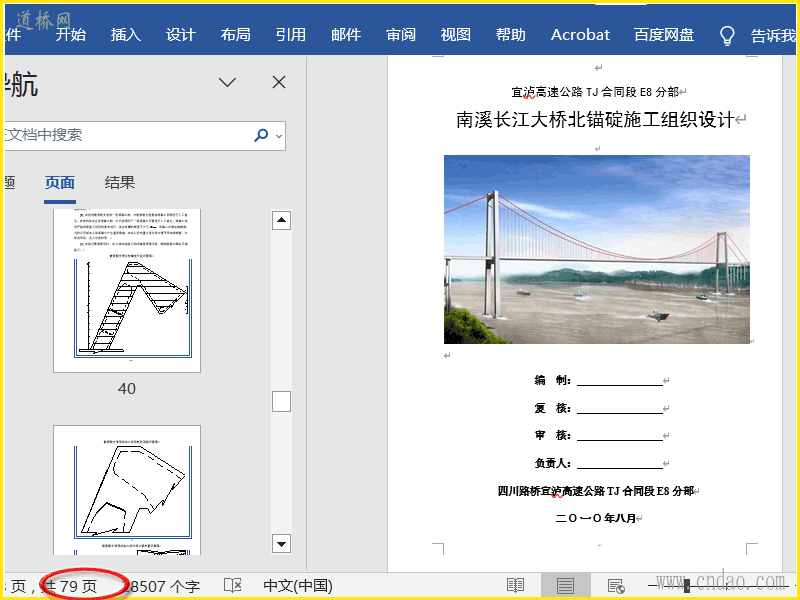The width and height of the screenshot is (800, 600).
Task: Select the thumbnail below page 40
Action: tap(127, 490)
